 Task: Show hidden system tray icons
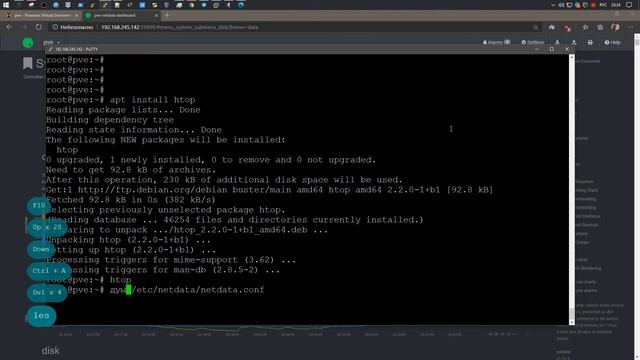tap(553, 5)
